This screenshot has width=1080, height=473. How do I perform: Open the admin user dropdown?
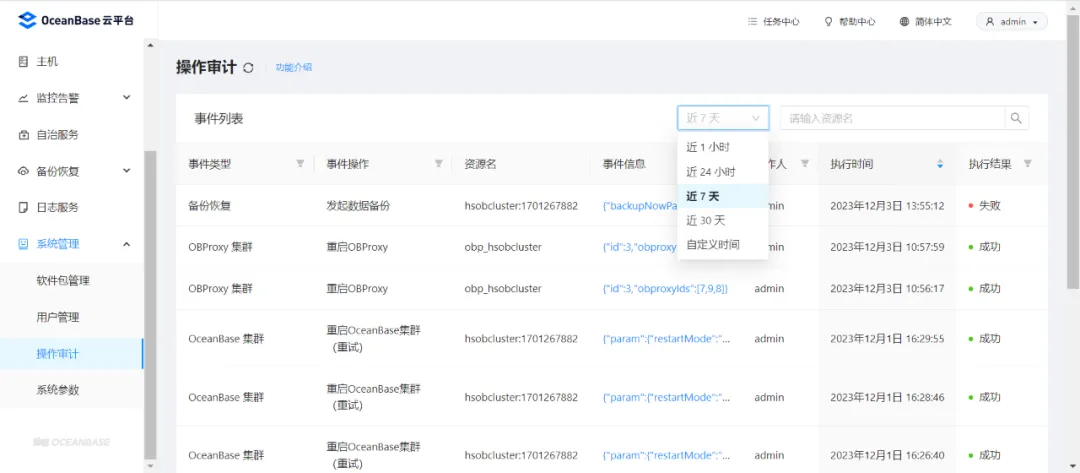(1011, 21)
